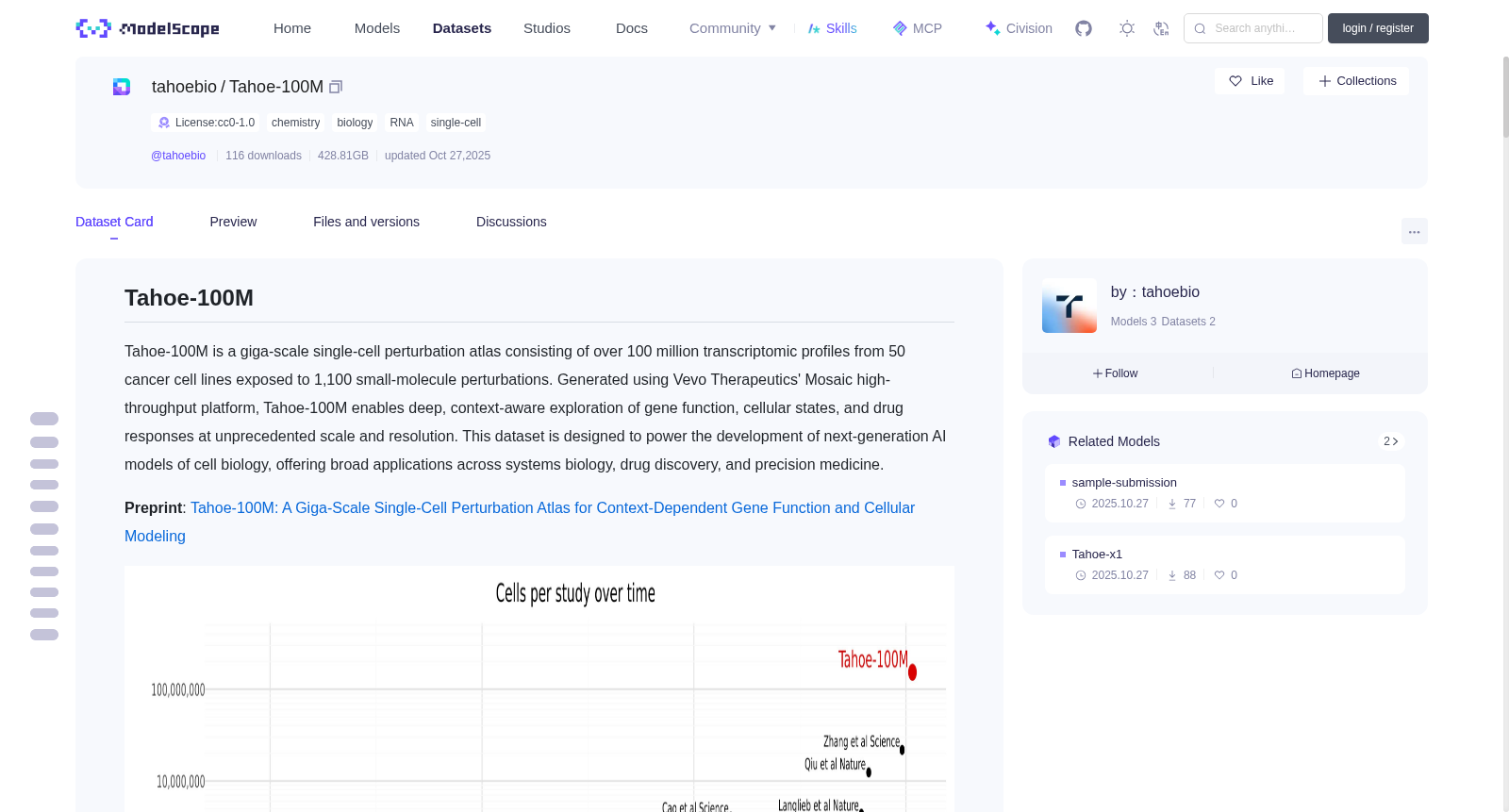
Task: Click the '428.81GB' size text
Action: point(343,156)
